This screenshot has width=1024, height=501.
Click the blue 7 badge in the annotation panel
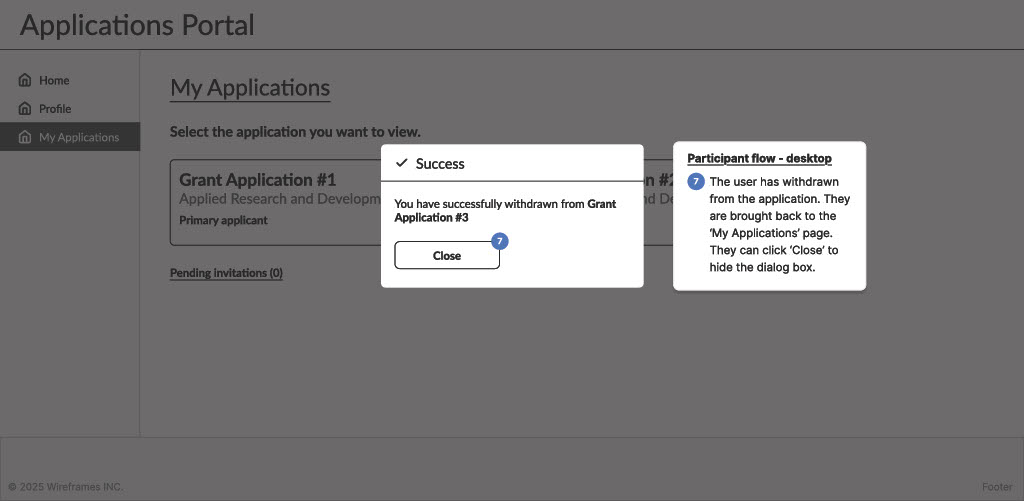tap(696, 181)
